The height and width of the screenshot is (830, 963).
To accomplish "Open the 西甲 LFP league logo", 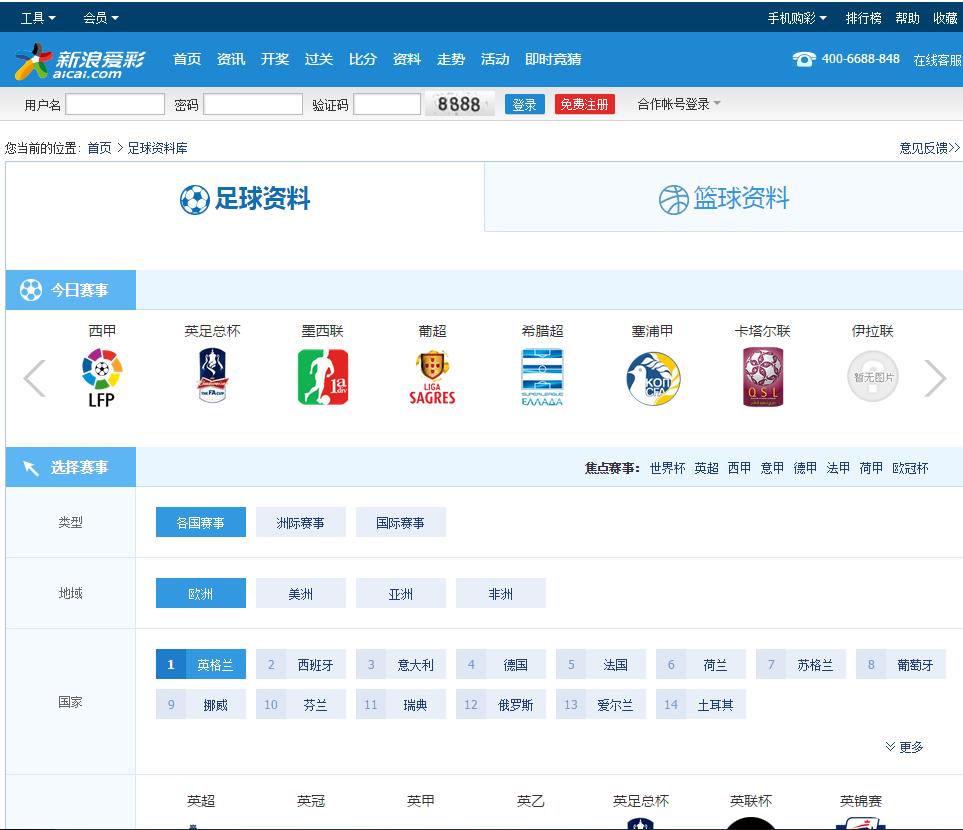I will (102, 378).
